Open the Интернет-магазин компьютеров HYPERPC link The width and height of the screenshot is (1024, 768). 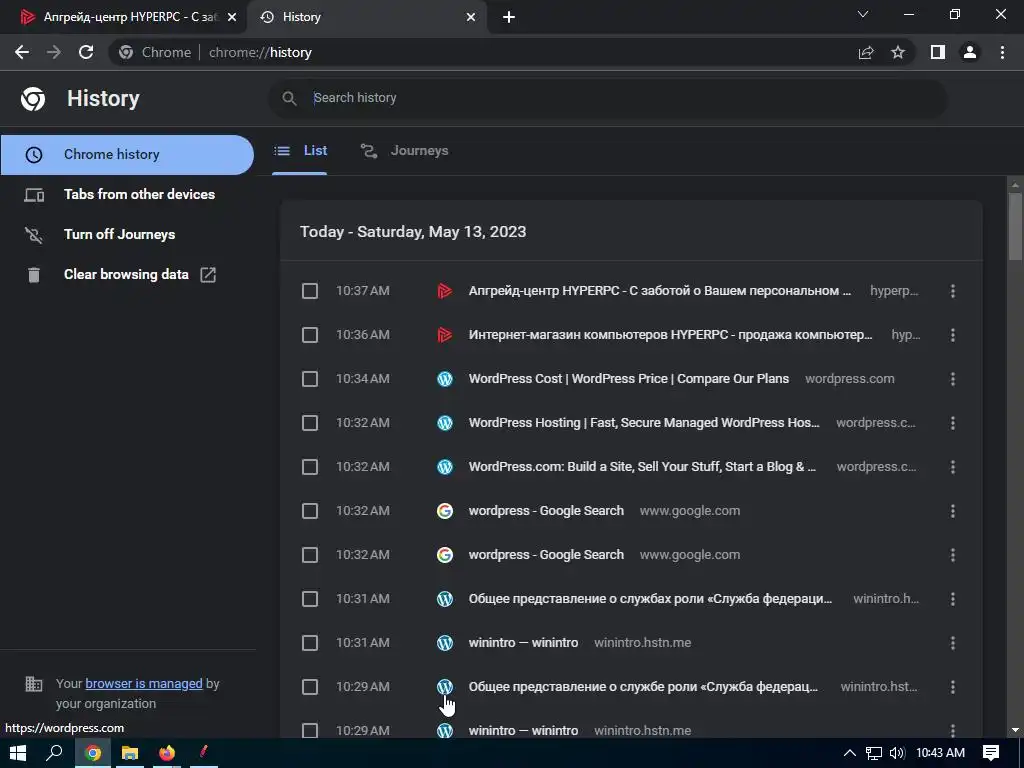click(x=671, y=335)
